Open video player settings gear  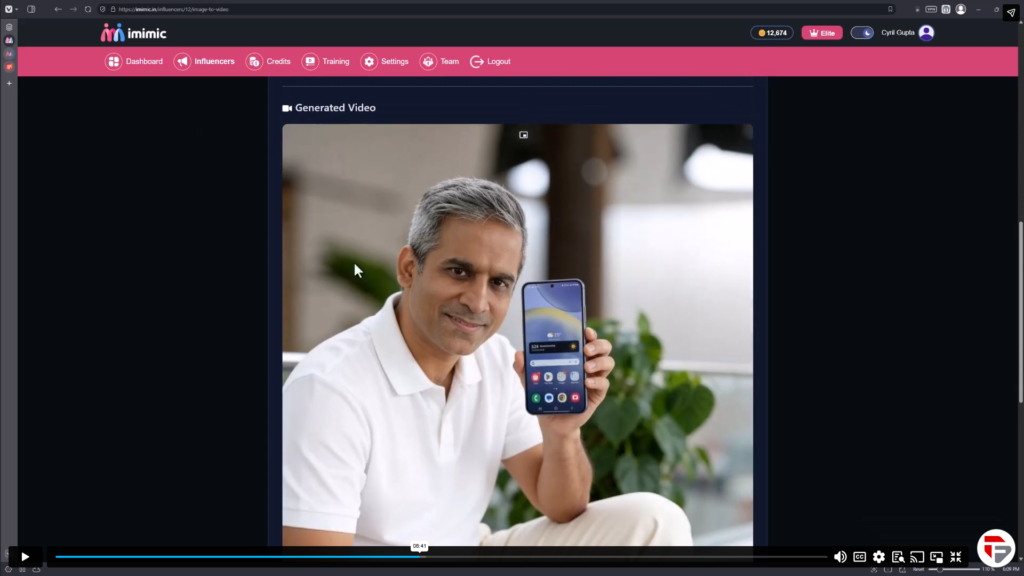(x=878, y=557)
